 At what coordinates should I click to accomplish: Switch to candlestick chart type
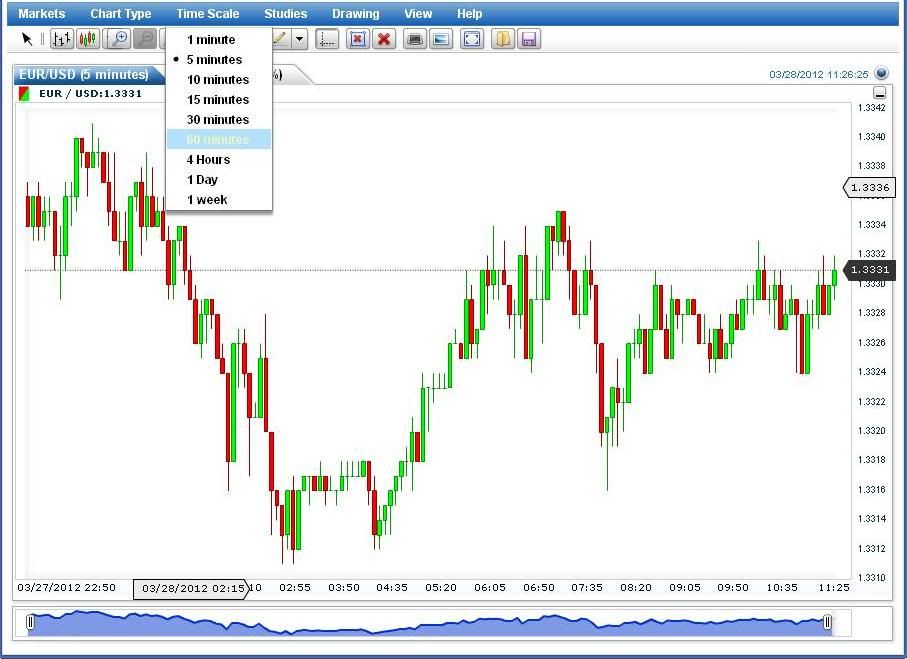[87, 39]
